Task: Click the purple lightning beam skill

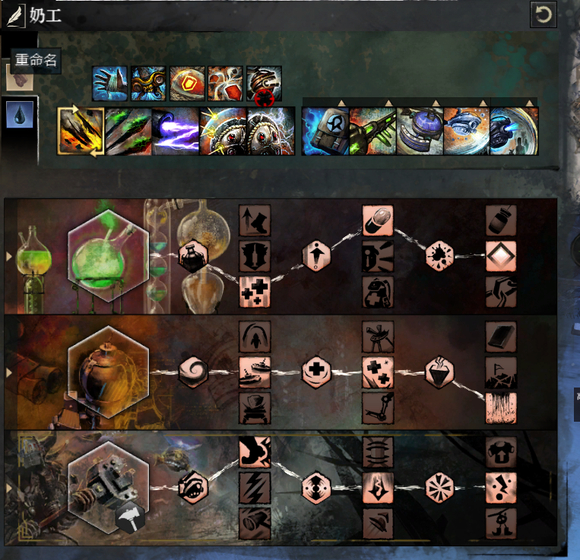Action: point(176,131)
